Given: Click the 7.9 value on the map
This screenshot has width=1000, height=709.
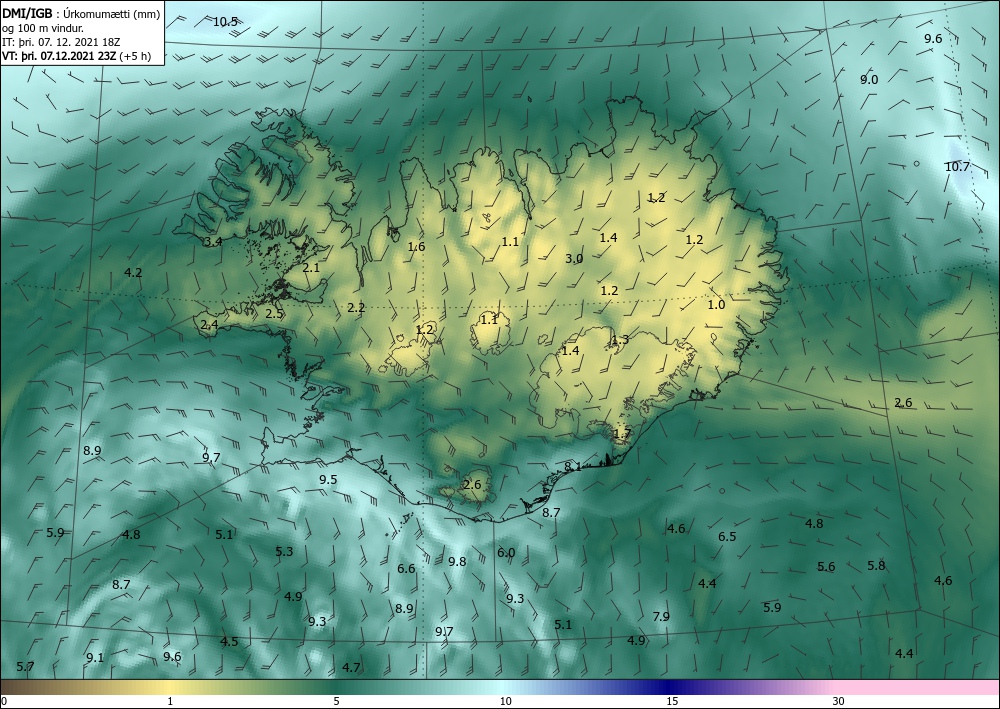Looking at the screenshot, I should click(661, 617).
